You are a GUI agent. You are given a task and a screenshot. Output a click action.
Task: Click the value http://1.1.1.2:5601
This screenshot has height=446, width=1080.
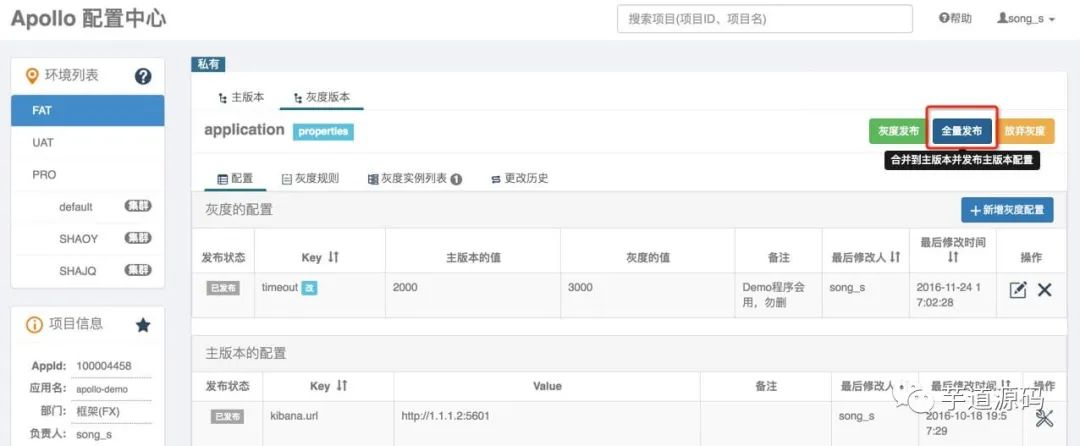pyautogui.click(x=446, y=416)
